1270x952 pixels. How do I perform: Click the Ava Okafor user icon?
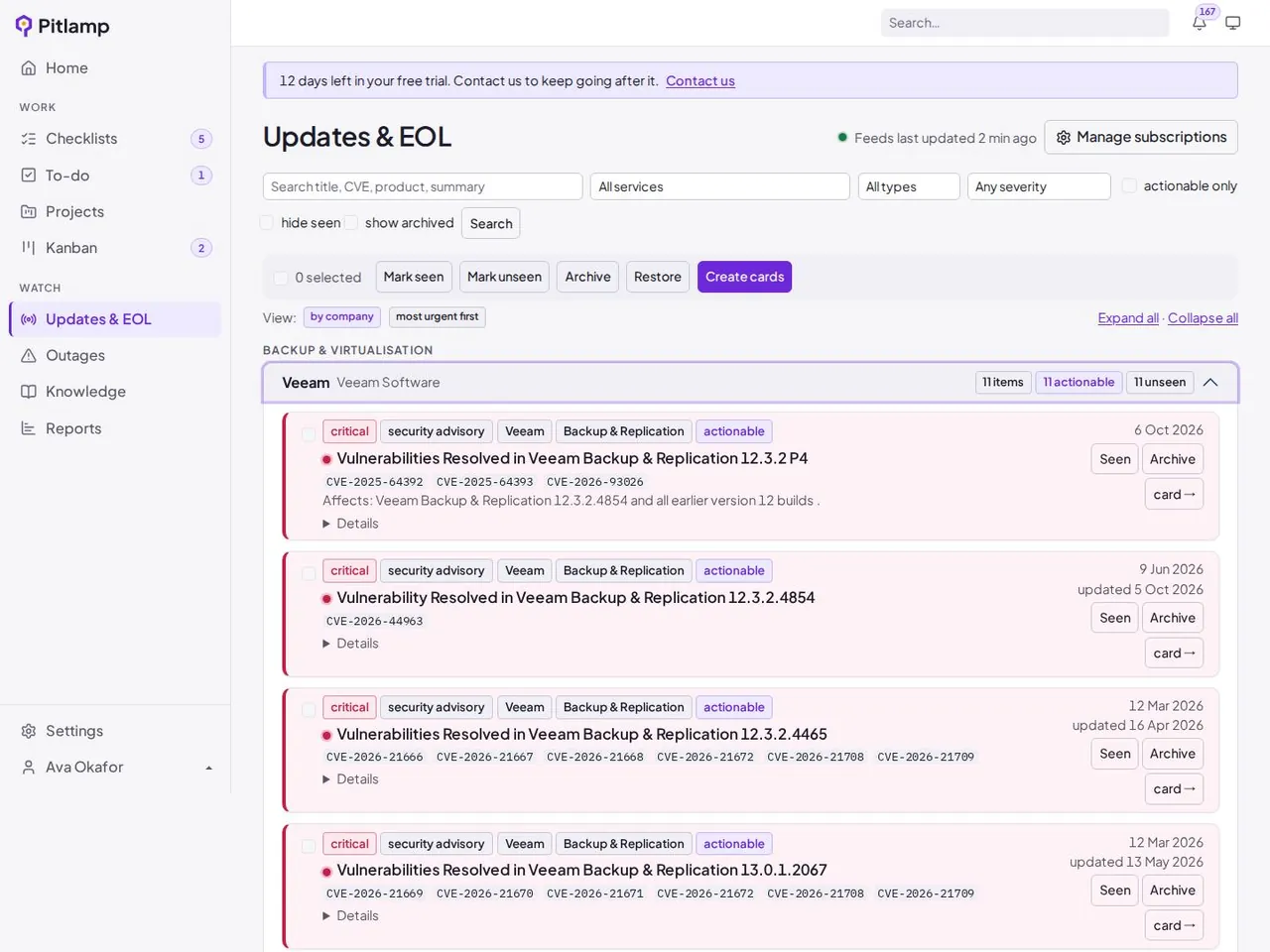coord(29,768)
